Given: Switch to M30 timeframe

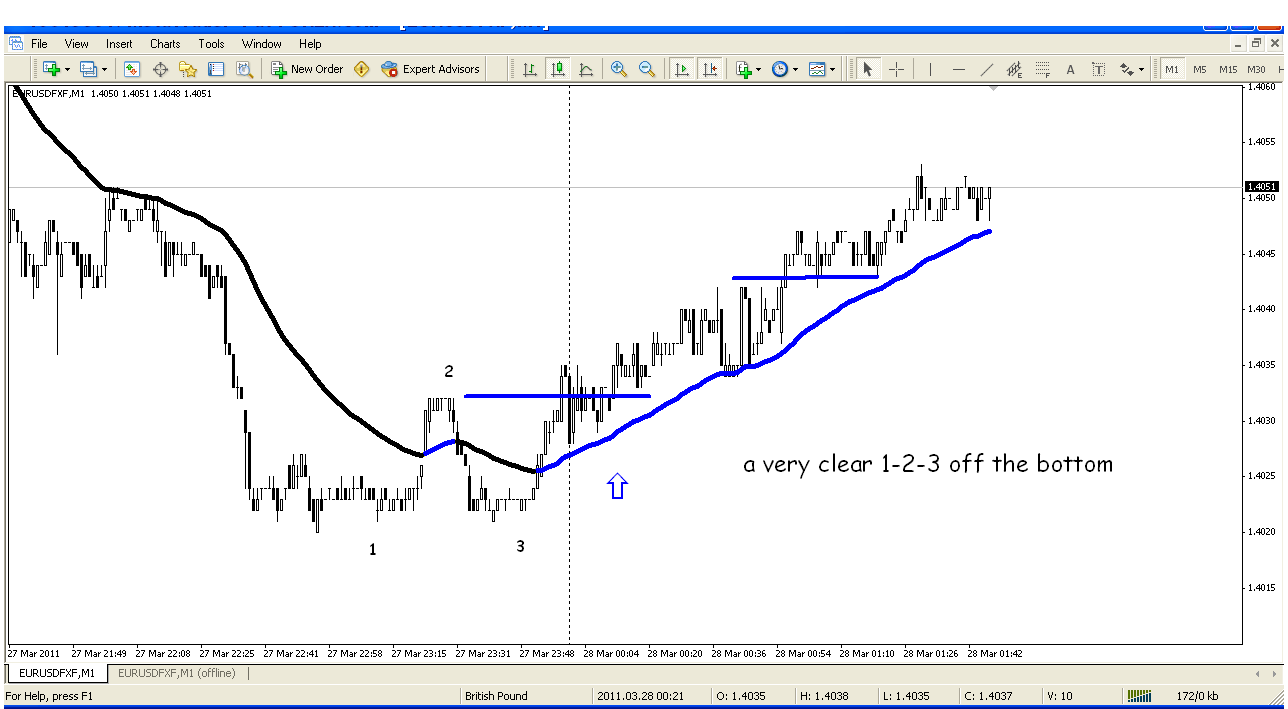Looking at the screenshot, I should point(1257,69).
